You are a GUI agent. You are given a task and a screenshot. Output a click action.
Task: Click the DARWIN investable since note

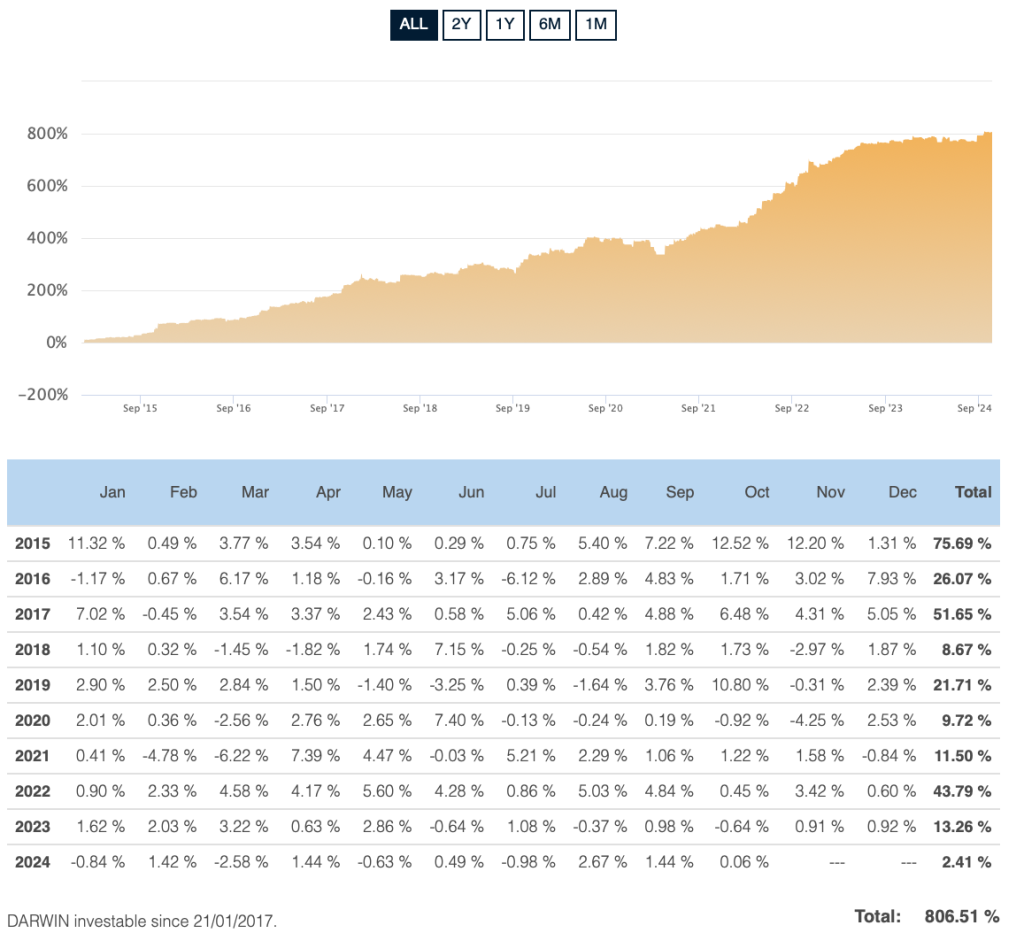pos(141,920)
